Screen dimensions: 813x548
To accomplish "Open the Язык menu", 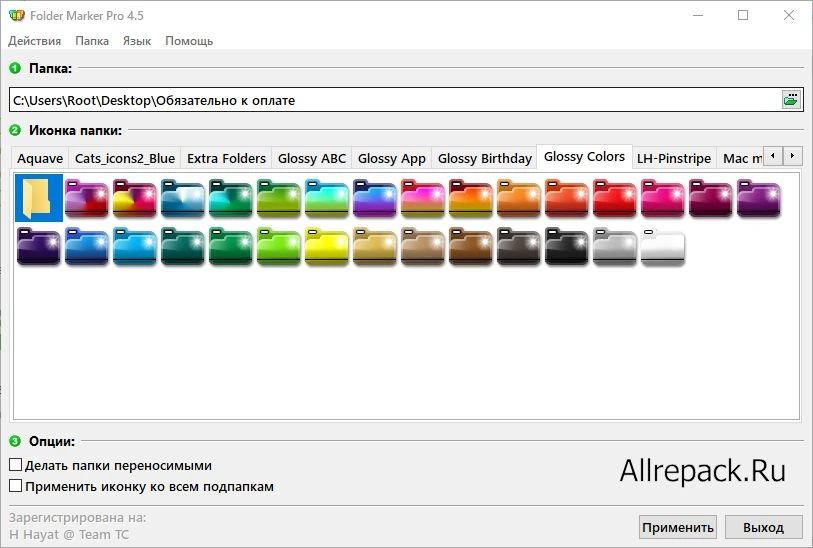I will pyautogui.click(x=137, y=41).
